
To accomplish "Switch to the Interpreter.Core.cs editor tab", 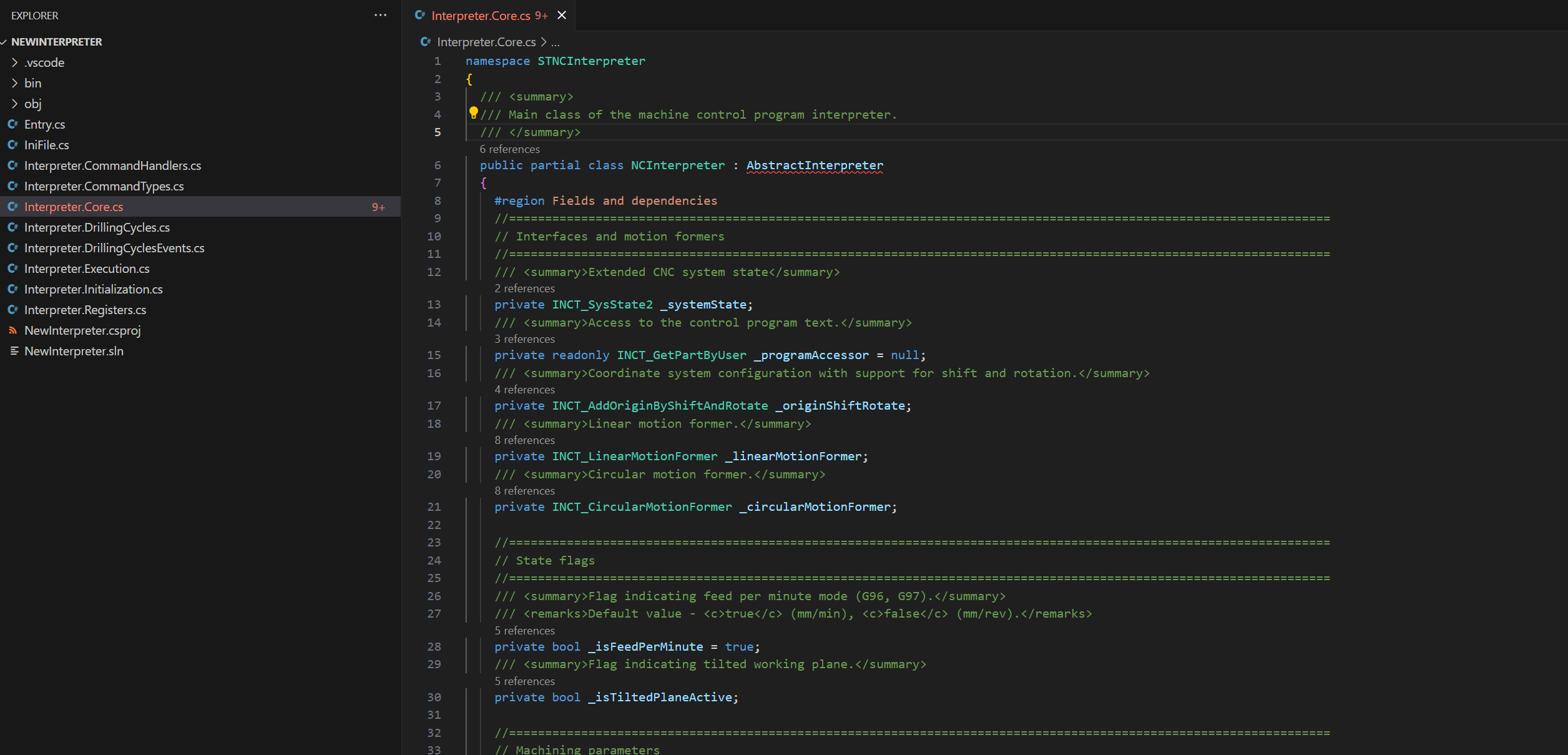I will [x=480, y=16].
